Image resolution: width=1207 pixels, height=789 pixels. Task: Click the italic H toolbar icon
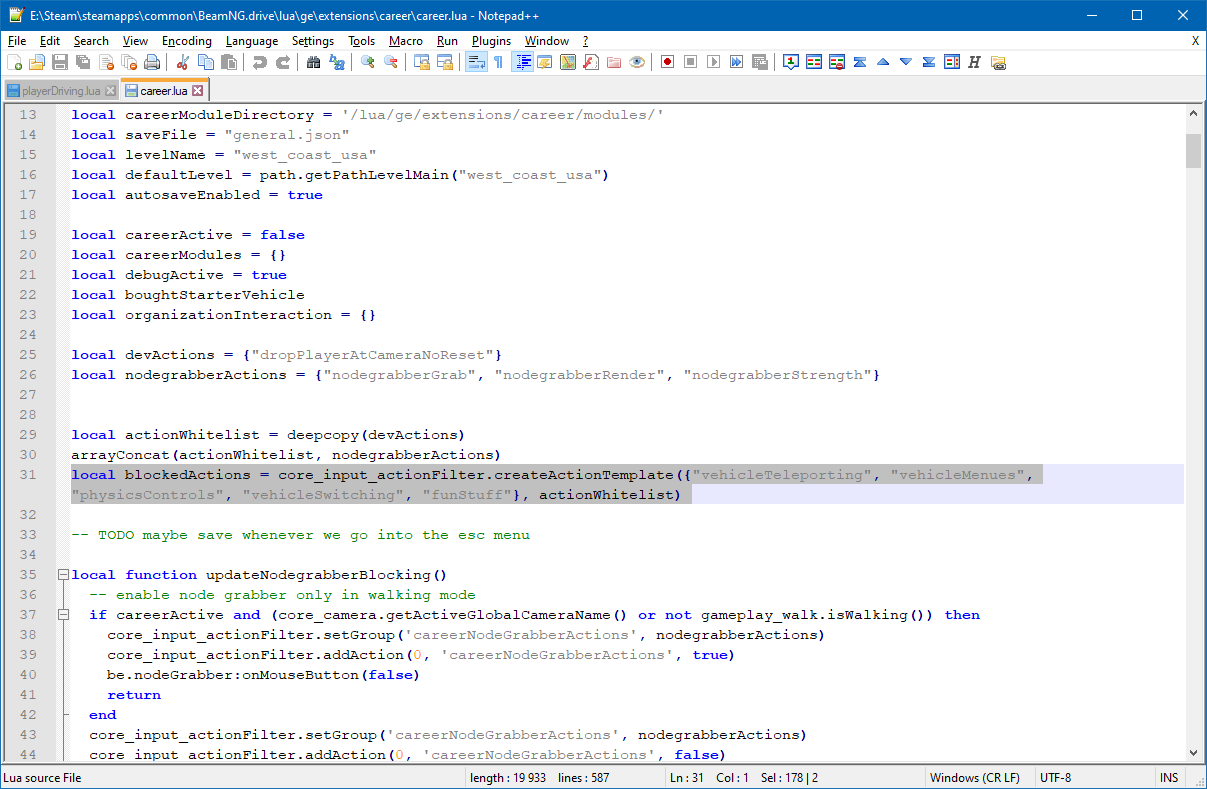tap(975, 62)
